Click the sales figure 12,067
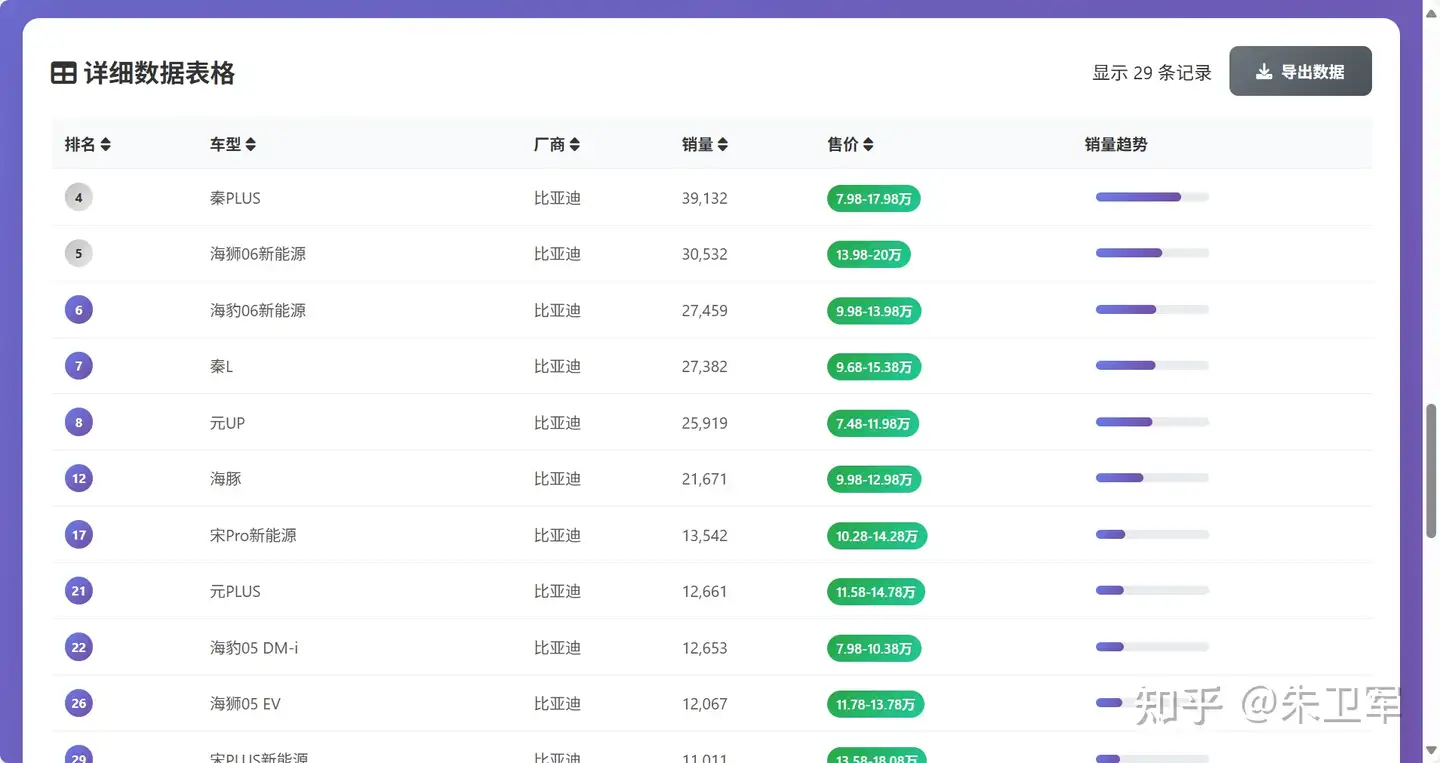 click(x=705, y=703)
